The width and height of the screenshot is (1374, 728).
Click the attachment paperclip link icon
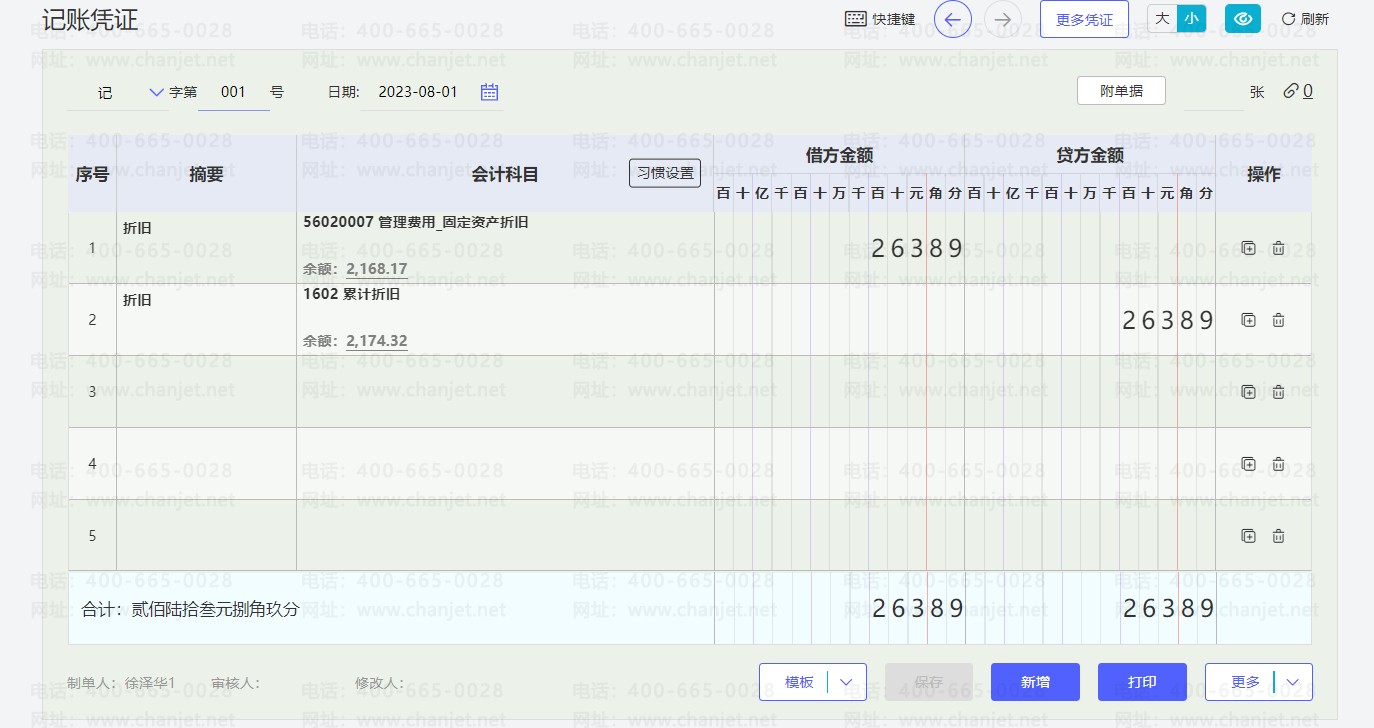(1291, 91)
